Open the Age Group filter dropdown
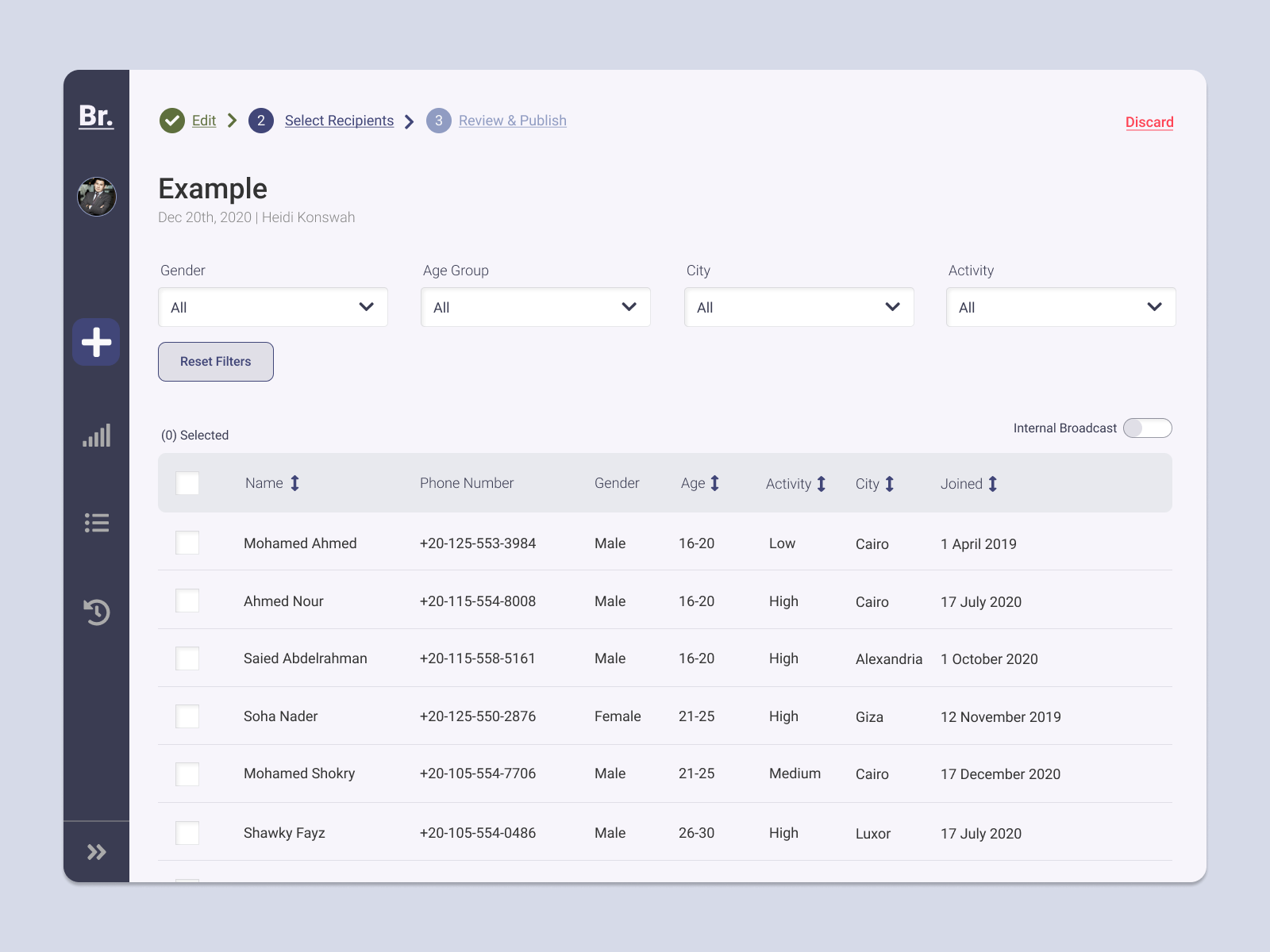The height and width of the screenshot is (952, 1270). point(536,307)
